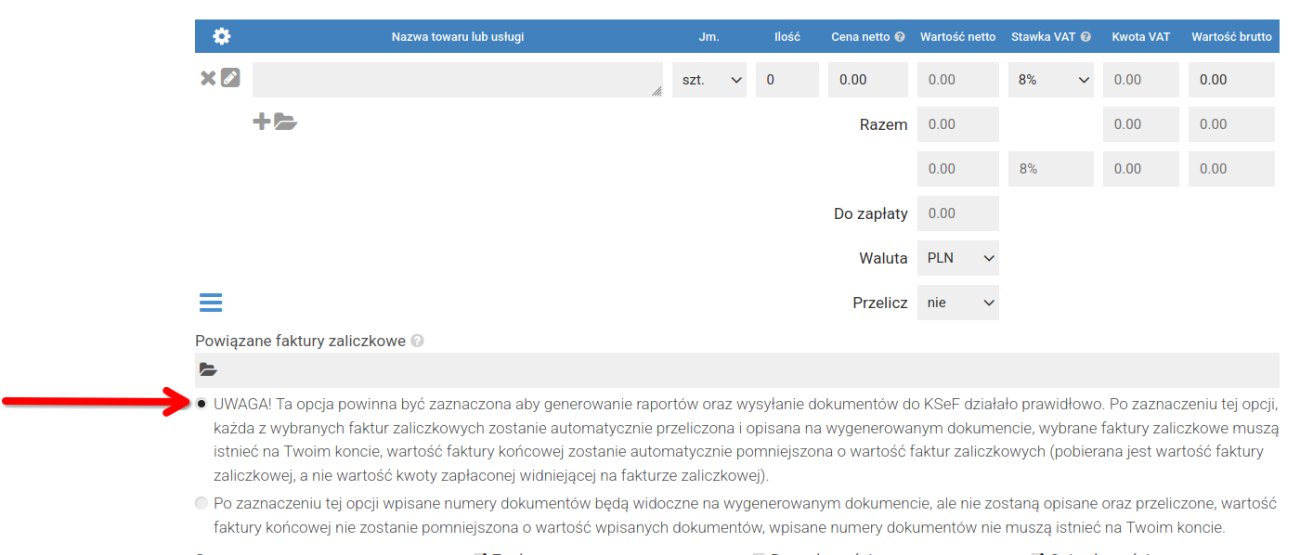Open the Stawka VAT dropdown showing 8%
Image resolution: width=1300 pixels, height=555 pixels.
pyautogui.click(x=1052, y=80)
